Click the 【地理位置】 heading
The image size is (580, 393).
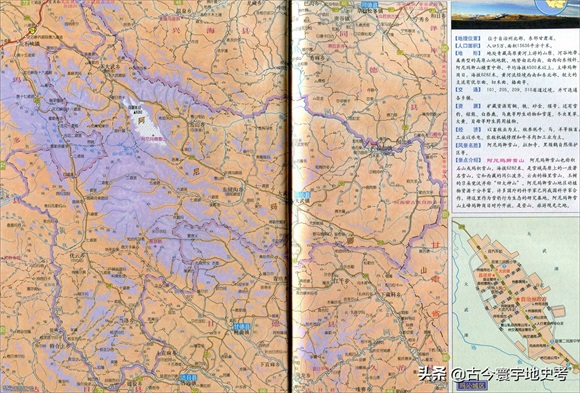(468, 38)
